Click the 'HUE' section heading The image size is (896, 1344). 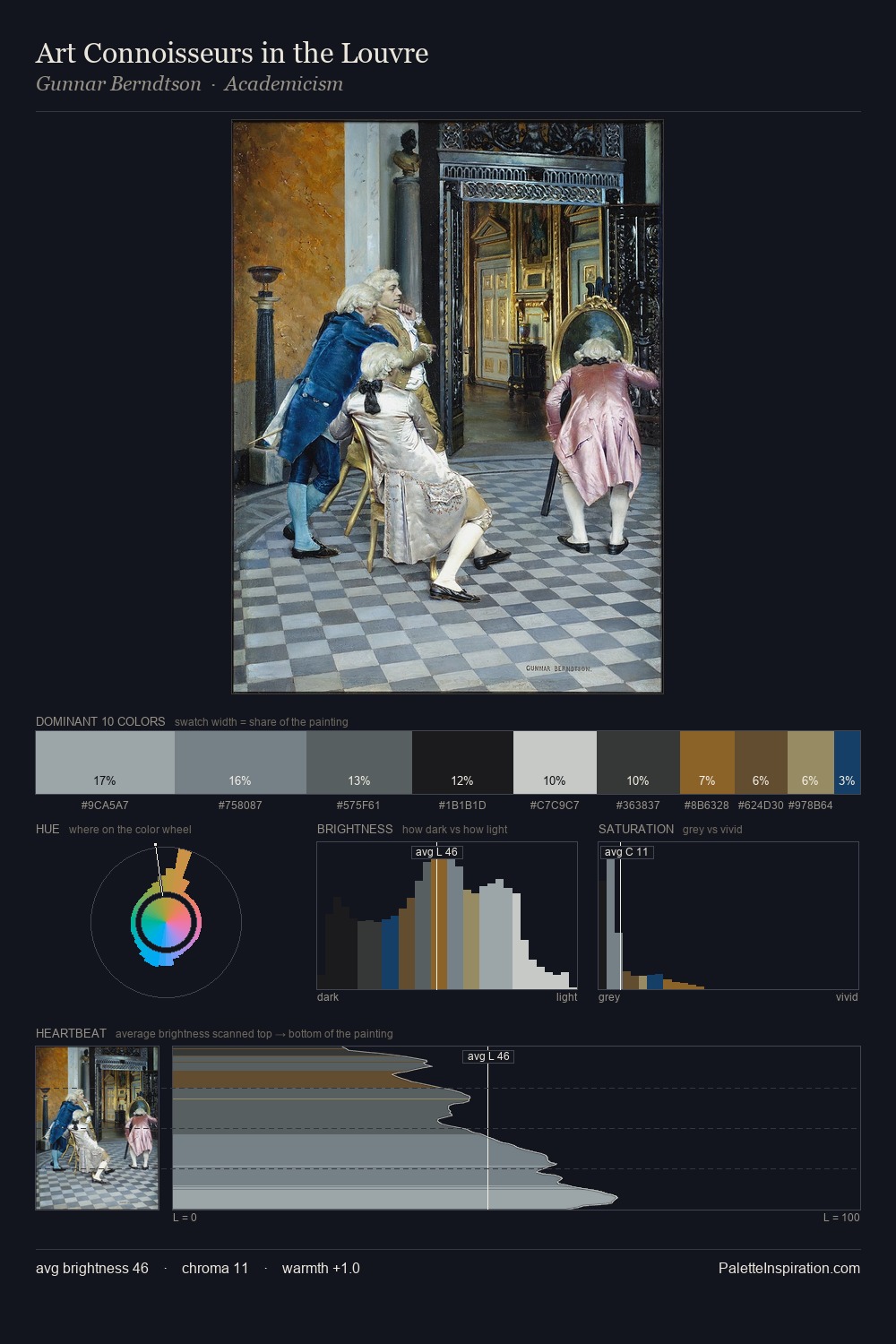point(47,829)
